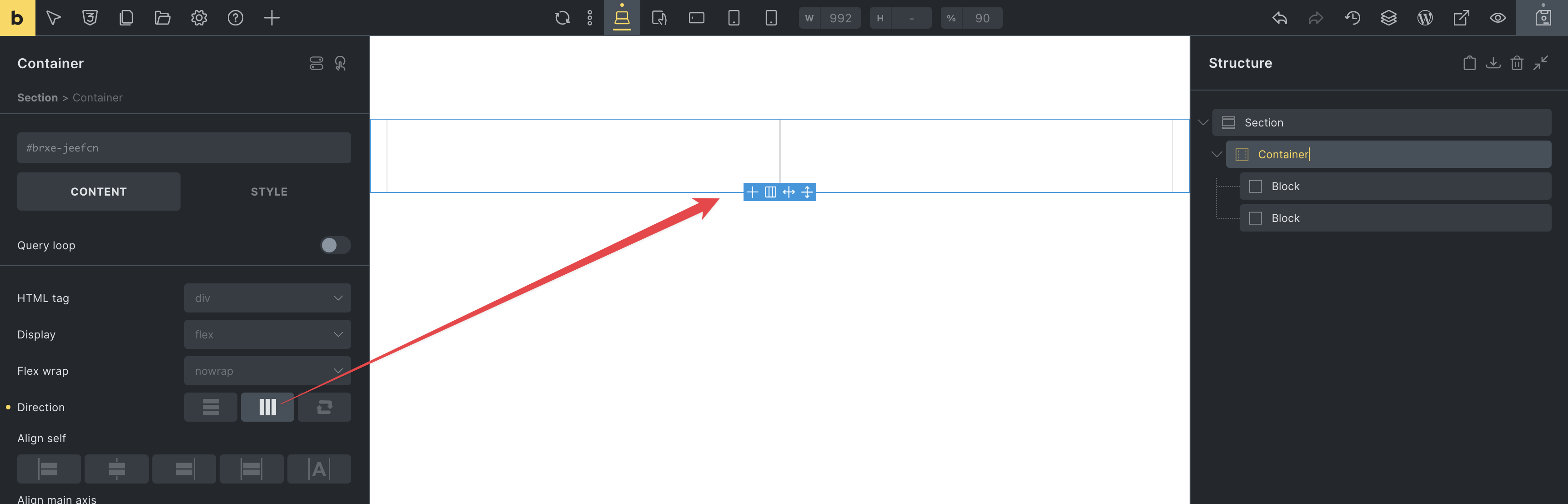Click the pseudo-class states icon in Container header

pyautogui.click(x=340, y=63)
